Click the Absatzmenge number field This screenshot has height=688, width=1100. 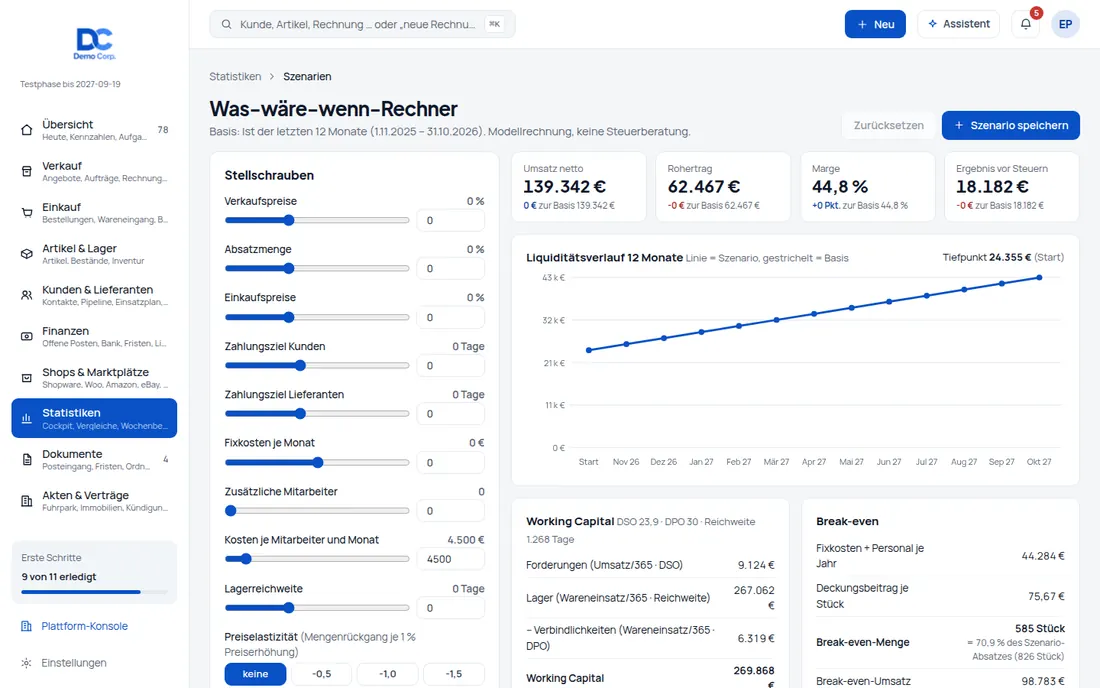coord(450,269)
